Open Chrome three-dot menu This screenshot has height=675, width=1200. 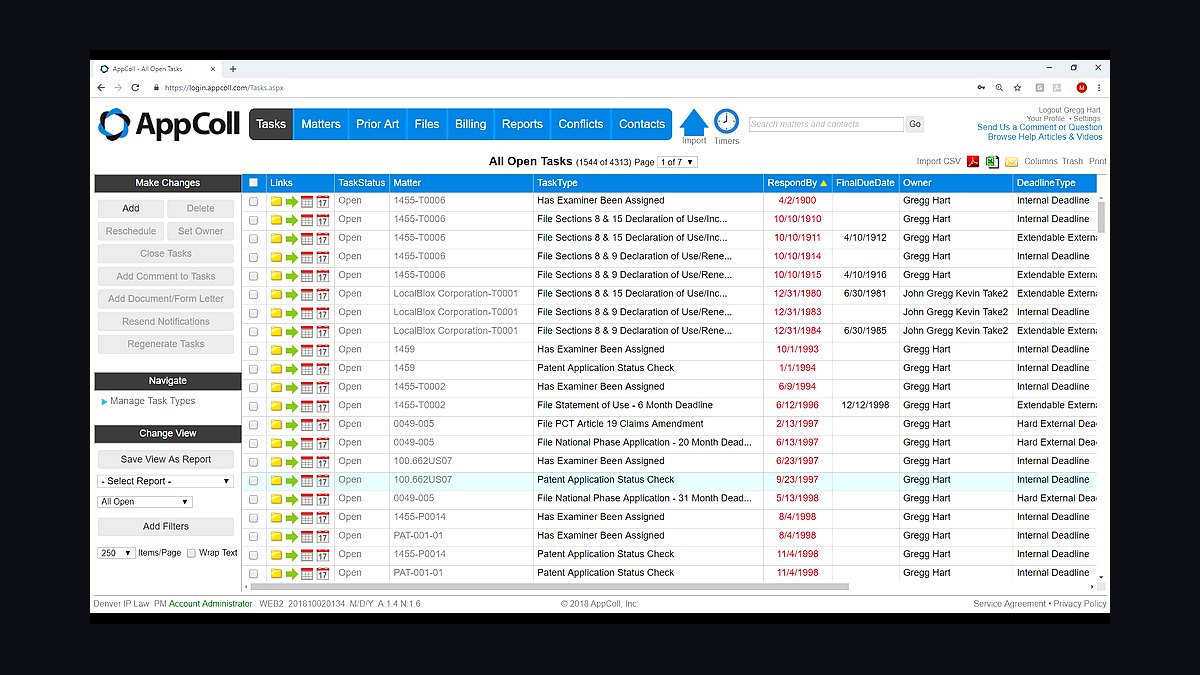point(1099,88)
